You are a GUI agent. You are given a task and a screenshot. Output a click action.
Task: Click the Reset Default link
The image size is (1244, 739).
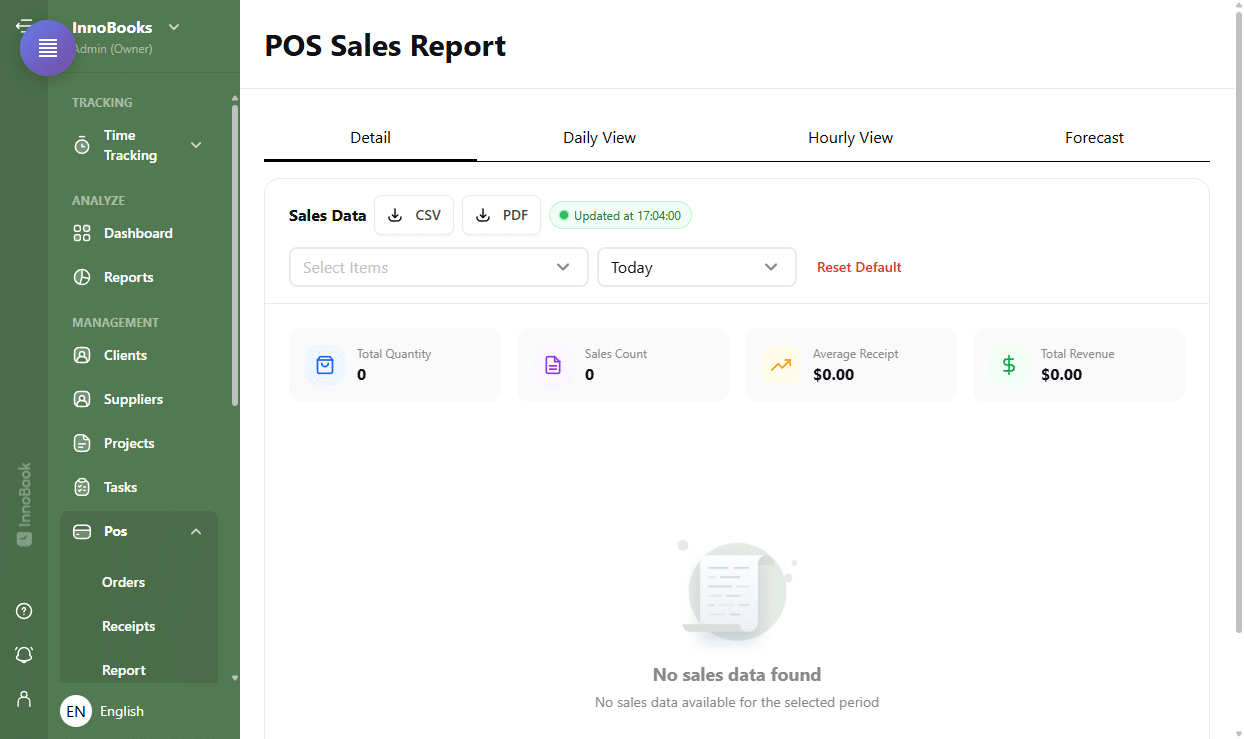859,267
